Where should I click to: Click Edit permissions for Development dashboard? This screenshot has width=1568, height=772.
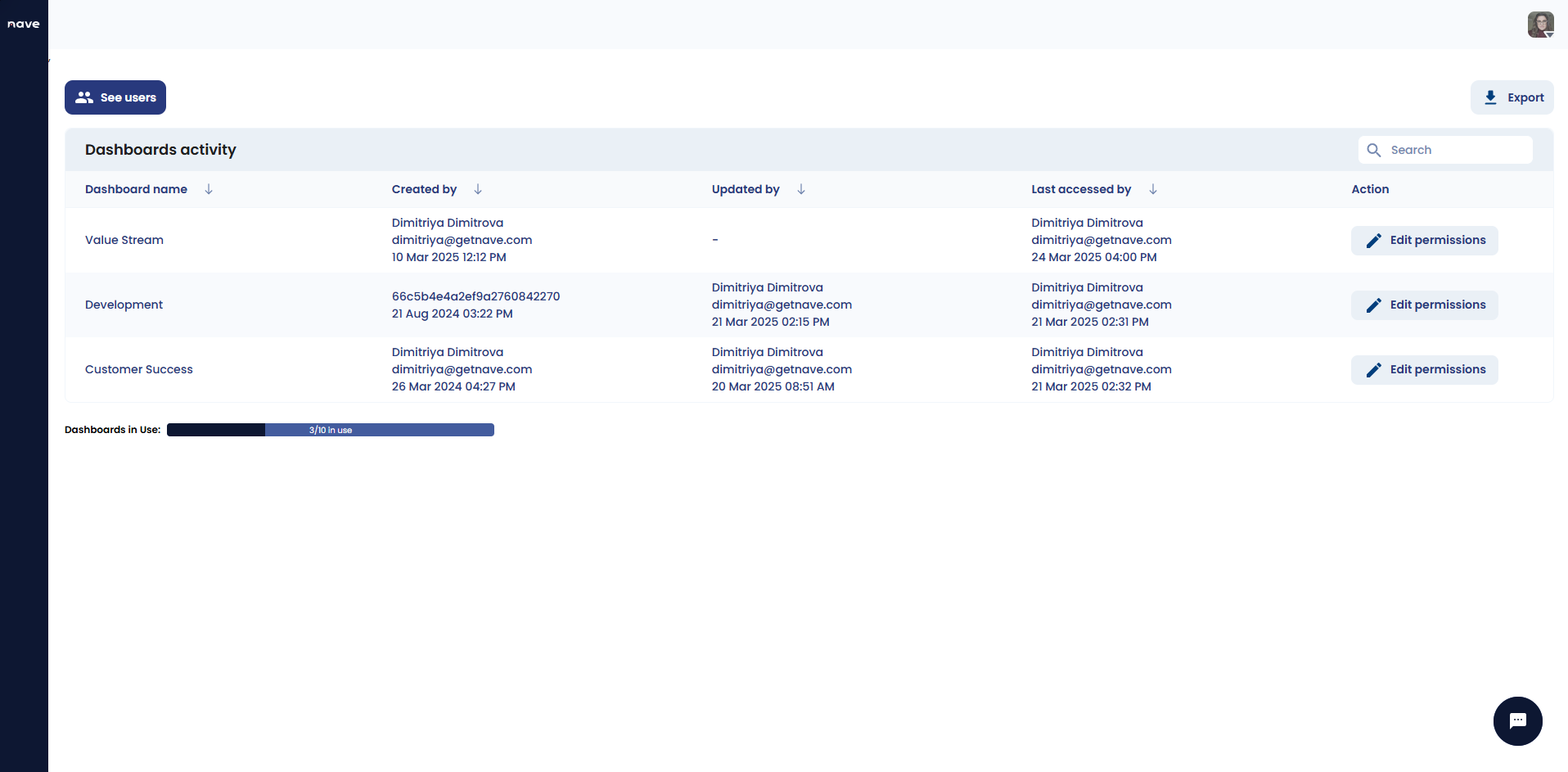1424,305
